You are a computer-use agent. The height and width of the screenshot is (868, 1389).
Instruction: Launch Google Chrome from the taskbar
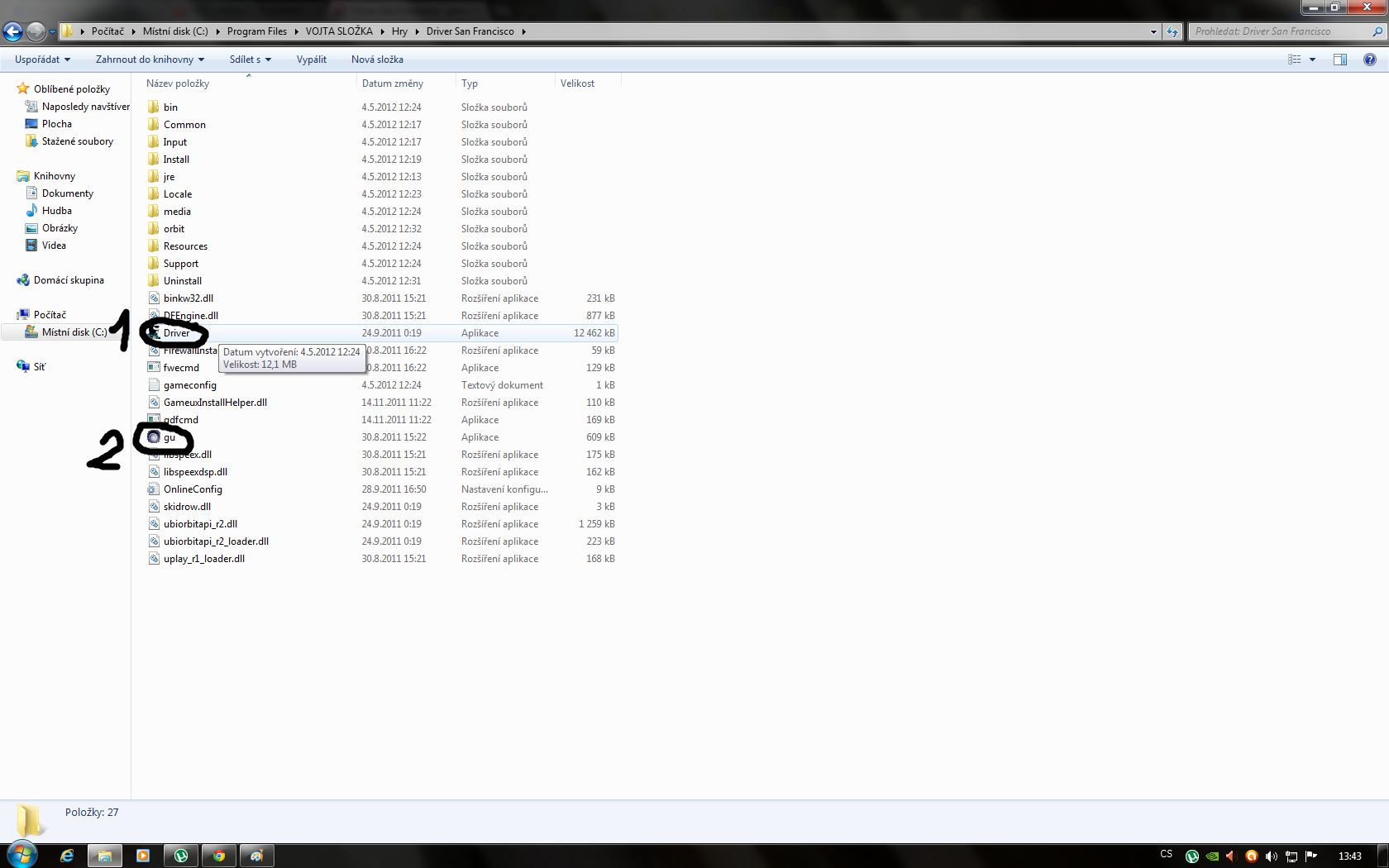pyautogui.click(x=219, y=856)
